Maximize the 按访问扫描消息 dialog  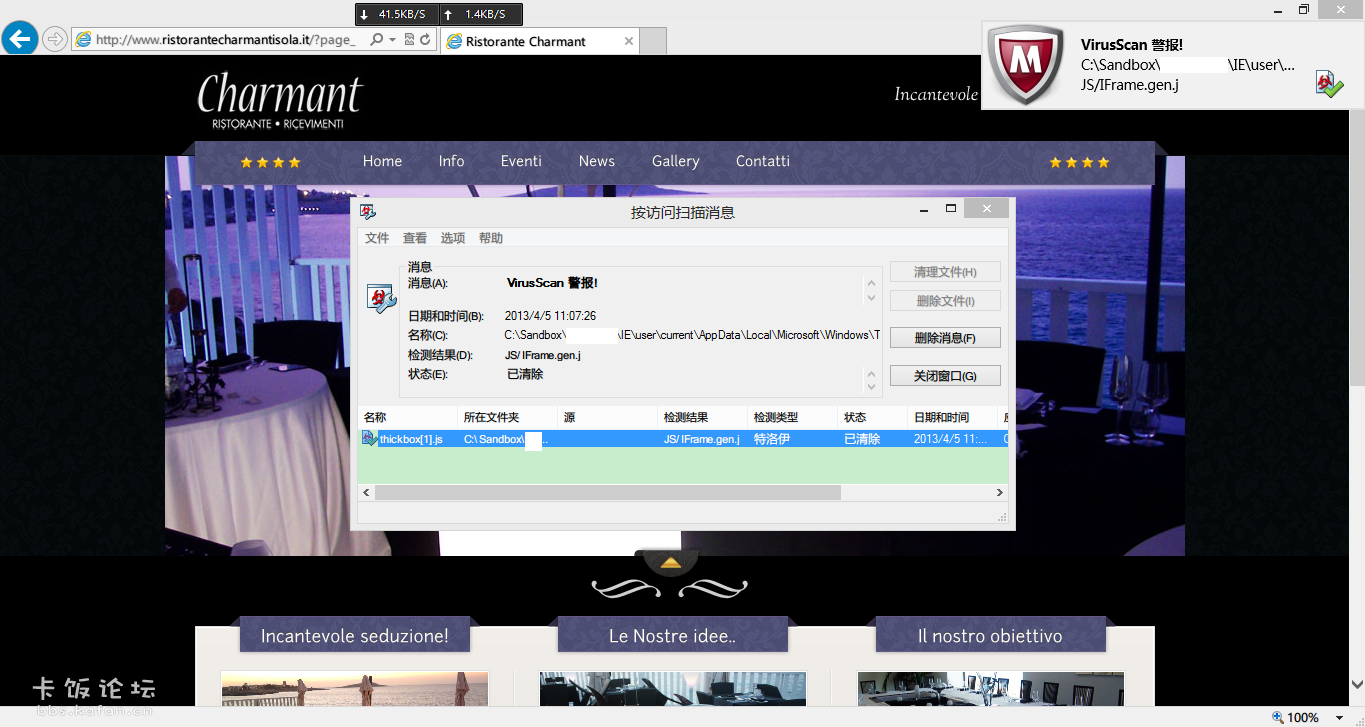pyautogui.click(x=951, y=209)
